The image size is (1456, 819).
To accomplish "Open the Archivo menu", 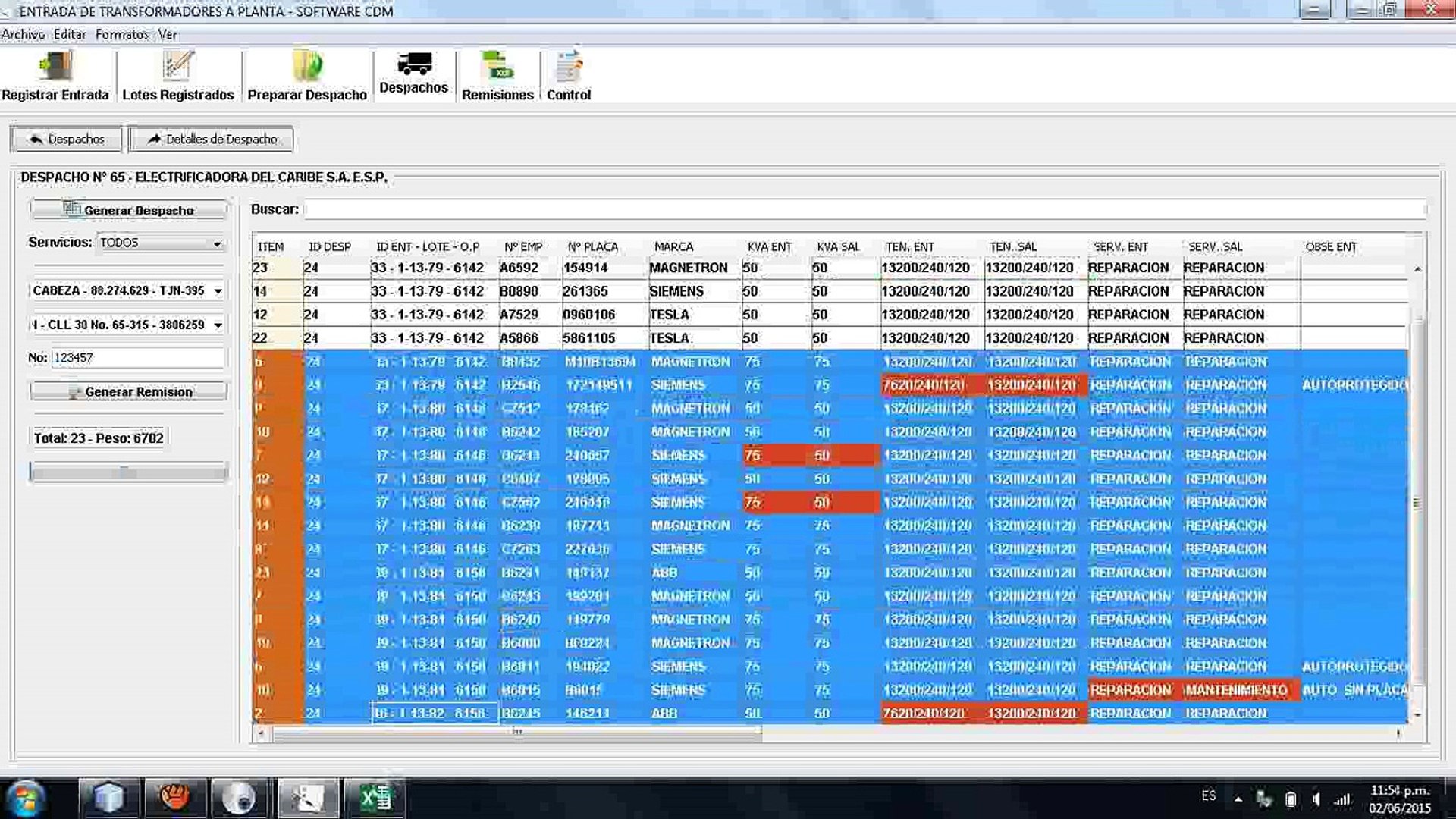I will tap(23, 34).
